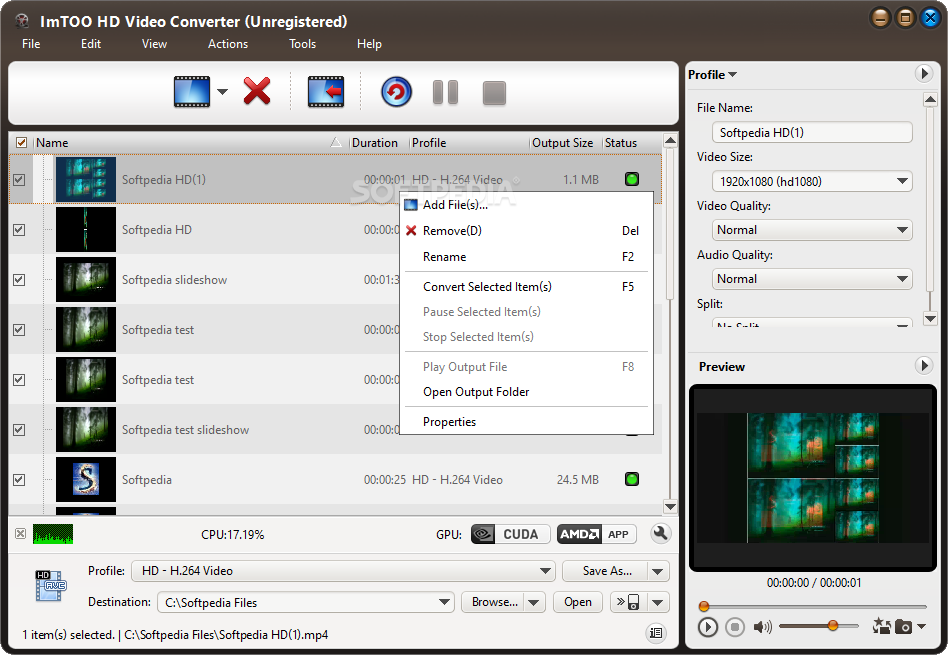This screenshot has height=655, width=948.
Task: Click the Add Output Profile icon
Action: pos(326,92)
